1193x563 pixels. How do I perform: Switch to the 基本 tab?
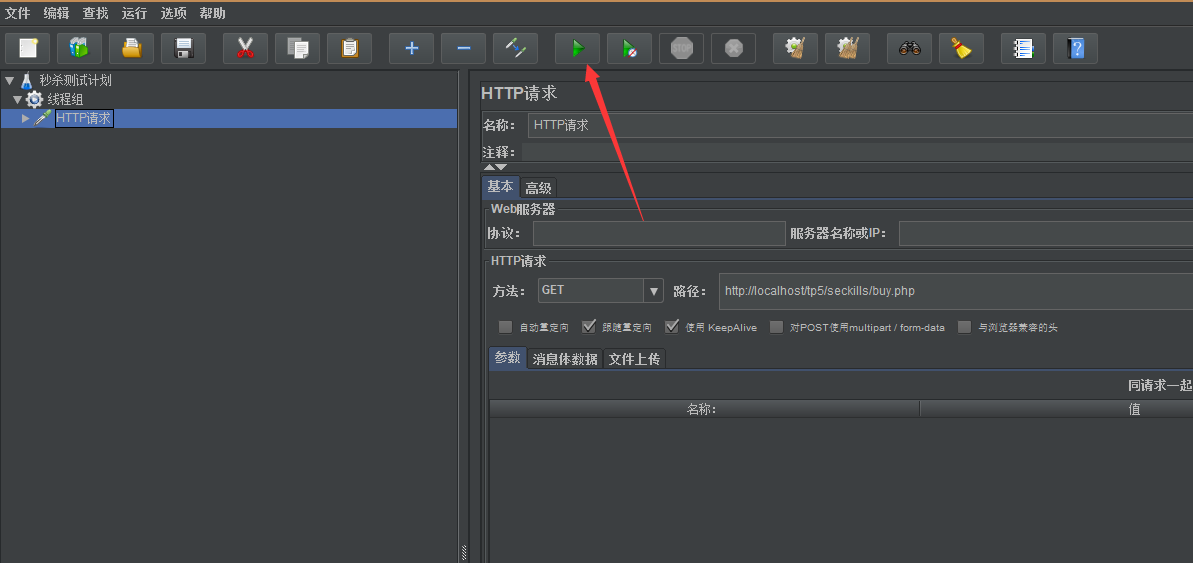pos(501,187)
